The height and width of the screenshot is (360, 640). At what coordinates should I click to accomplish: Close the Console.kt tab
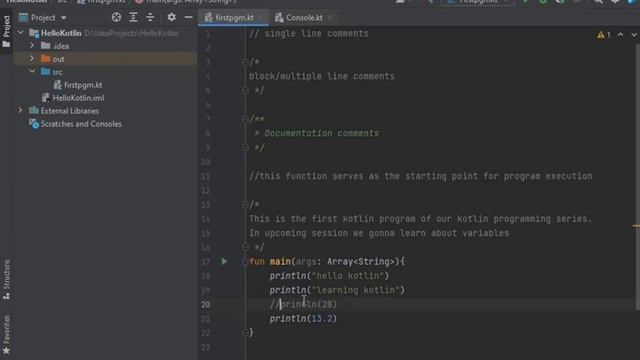click(x=330, y=18)
